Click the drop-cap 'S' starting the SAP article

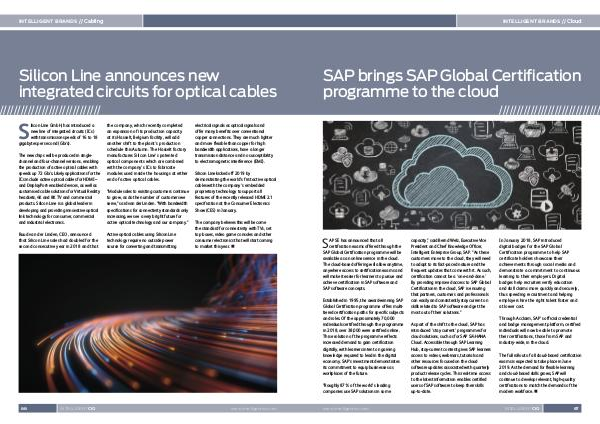click(x=326, y=243)
